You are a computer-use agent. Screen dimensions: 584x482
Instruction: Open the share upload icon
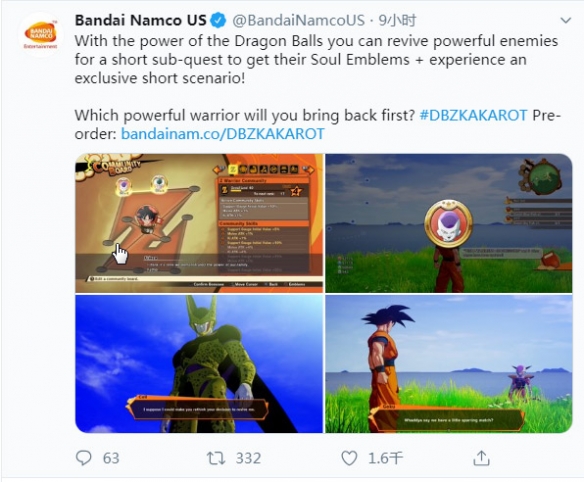pyautogui.click(x=481, y=458)
